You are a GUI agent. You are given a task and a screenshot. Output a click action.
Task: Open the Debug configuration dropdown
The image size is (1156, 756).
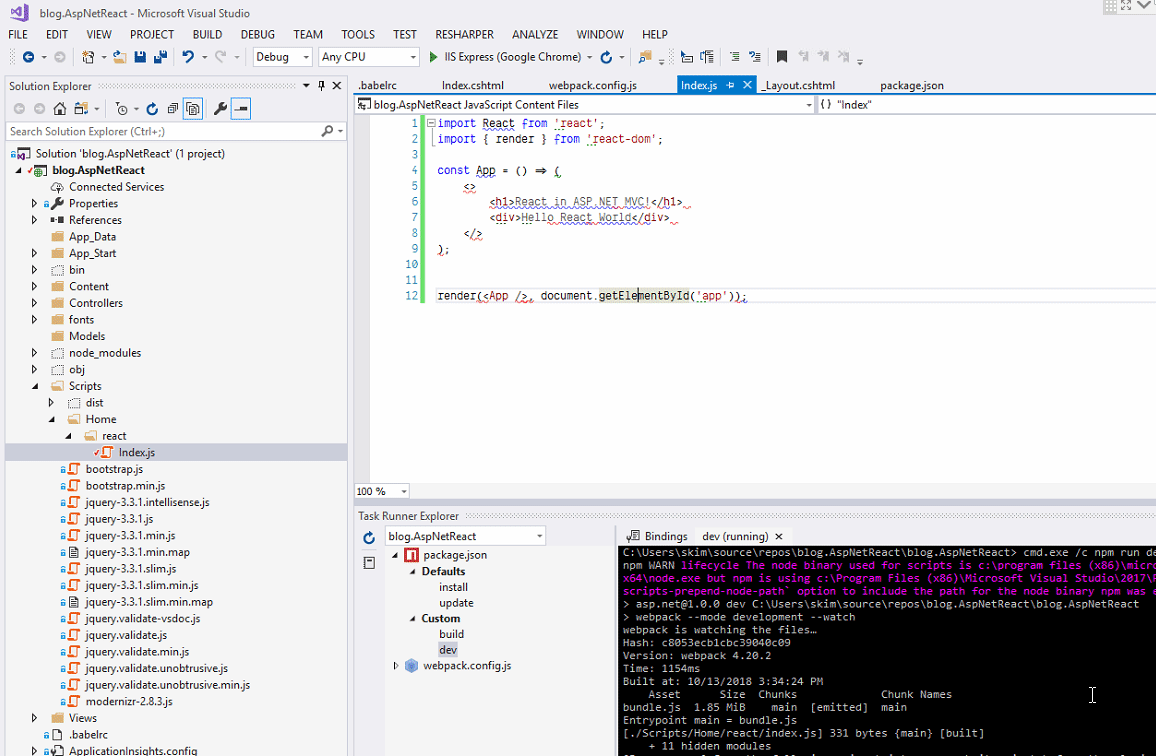tap(306, 57)
